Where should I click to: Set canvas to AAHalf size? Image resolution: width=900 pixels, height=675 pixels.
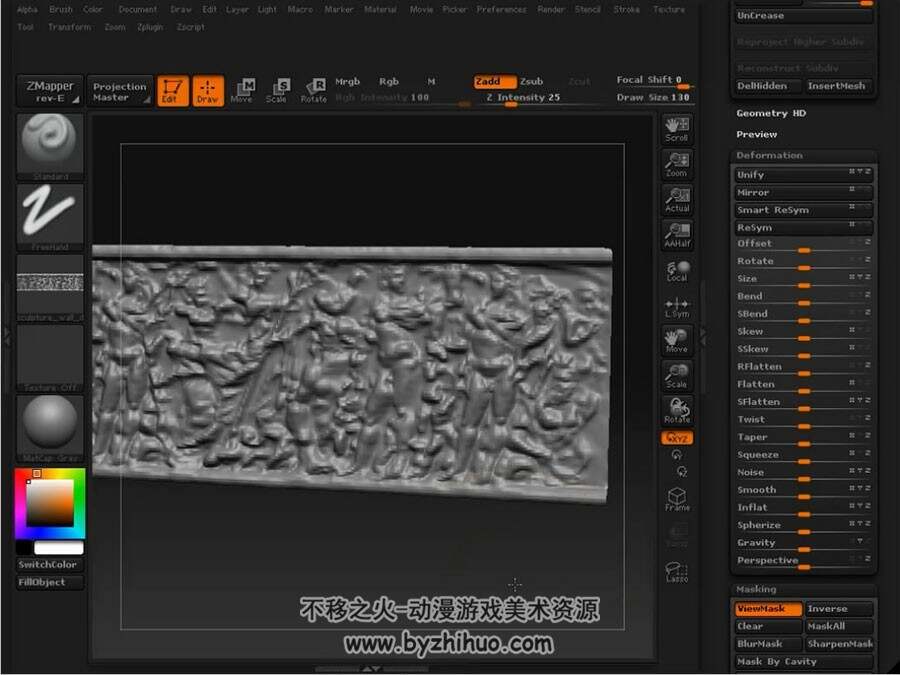tap(677, 235)
